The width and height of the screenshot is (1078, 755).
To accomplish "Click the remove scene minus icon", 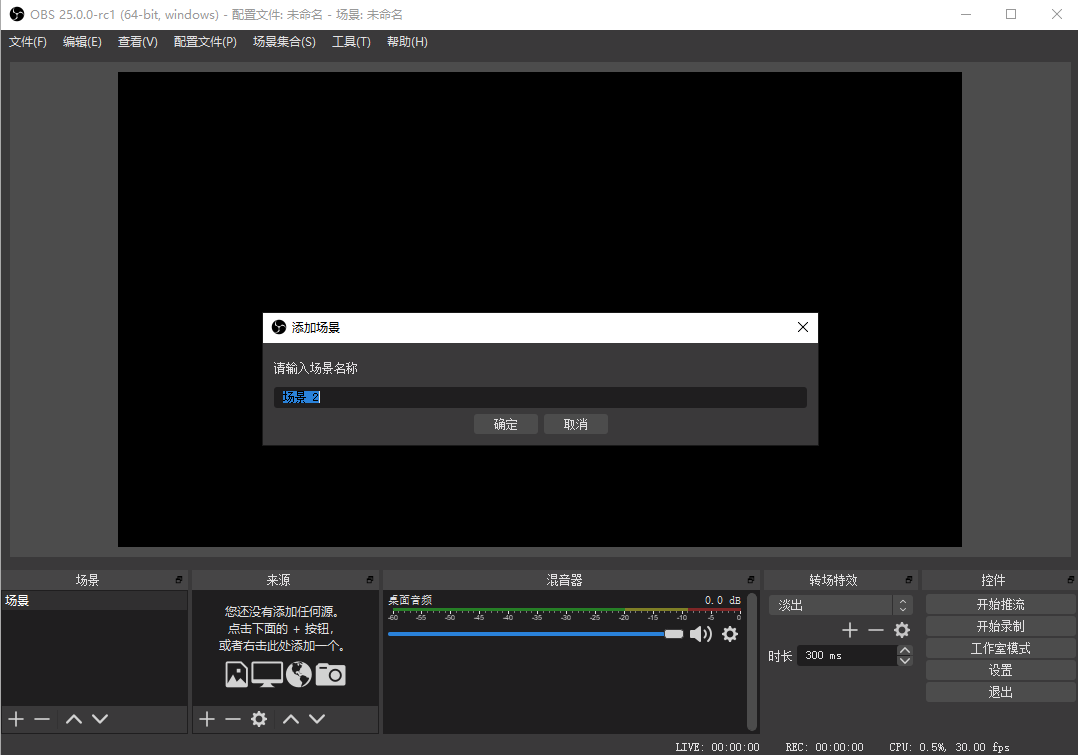I will pyautogui.click(x=42, y=719).
